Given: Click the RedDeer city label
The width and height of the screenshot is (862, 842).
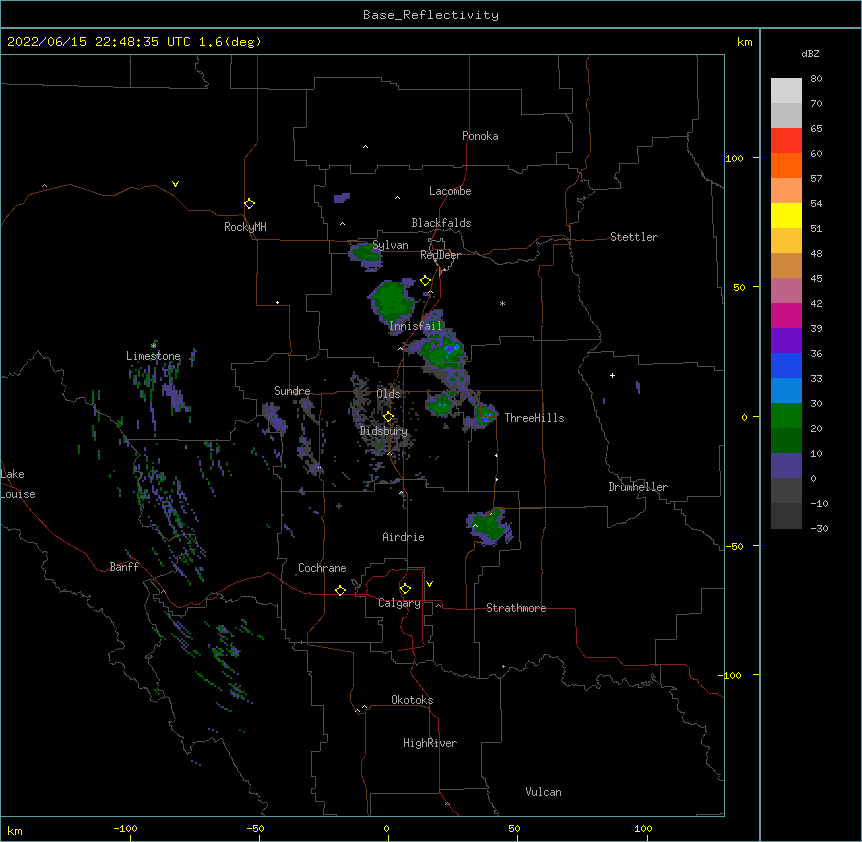Looking at the screenshot, I should [x=440, y=255].
